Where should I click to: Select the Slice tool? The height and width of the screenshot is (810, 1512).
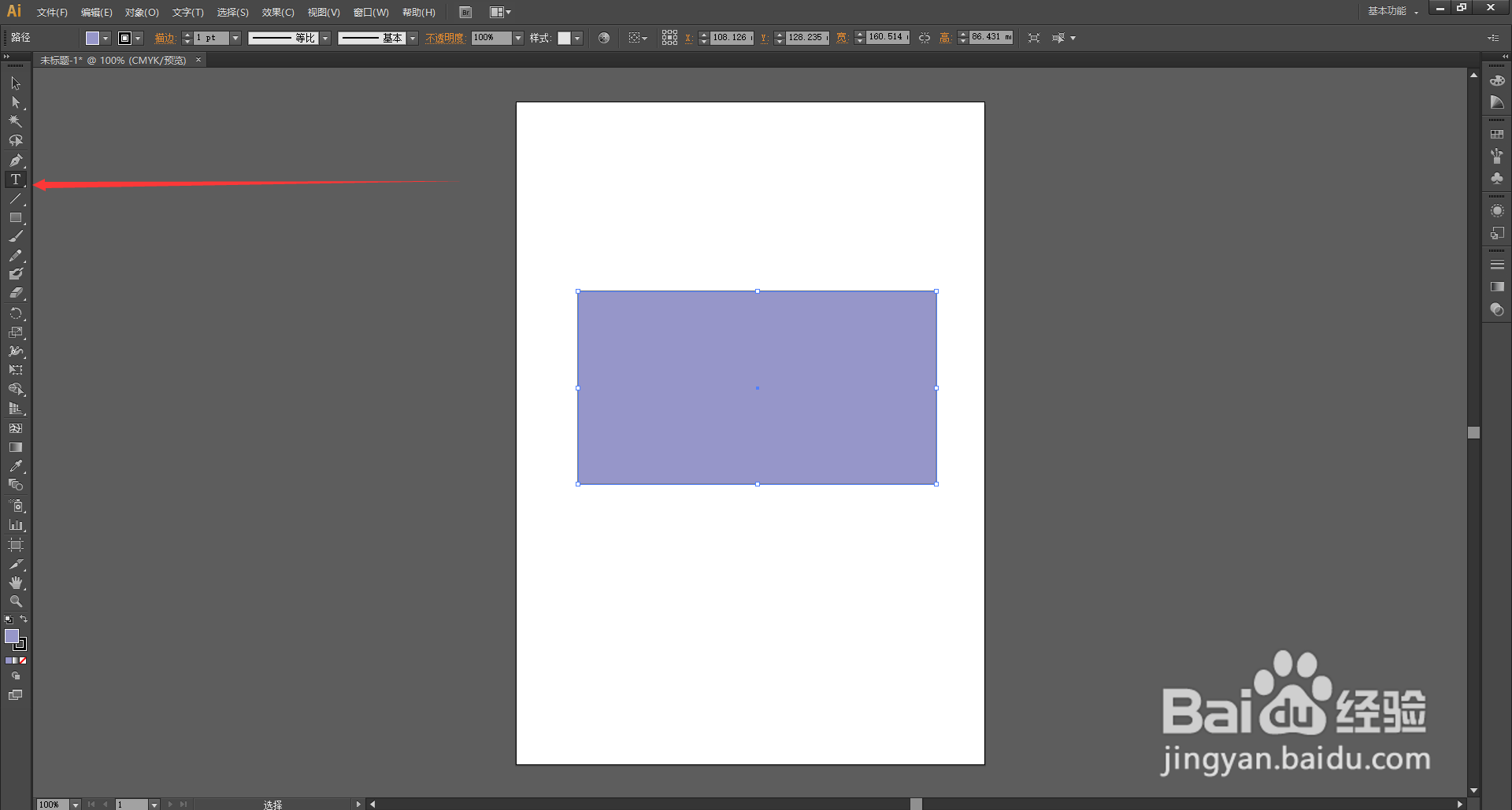[16, 564]
